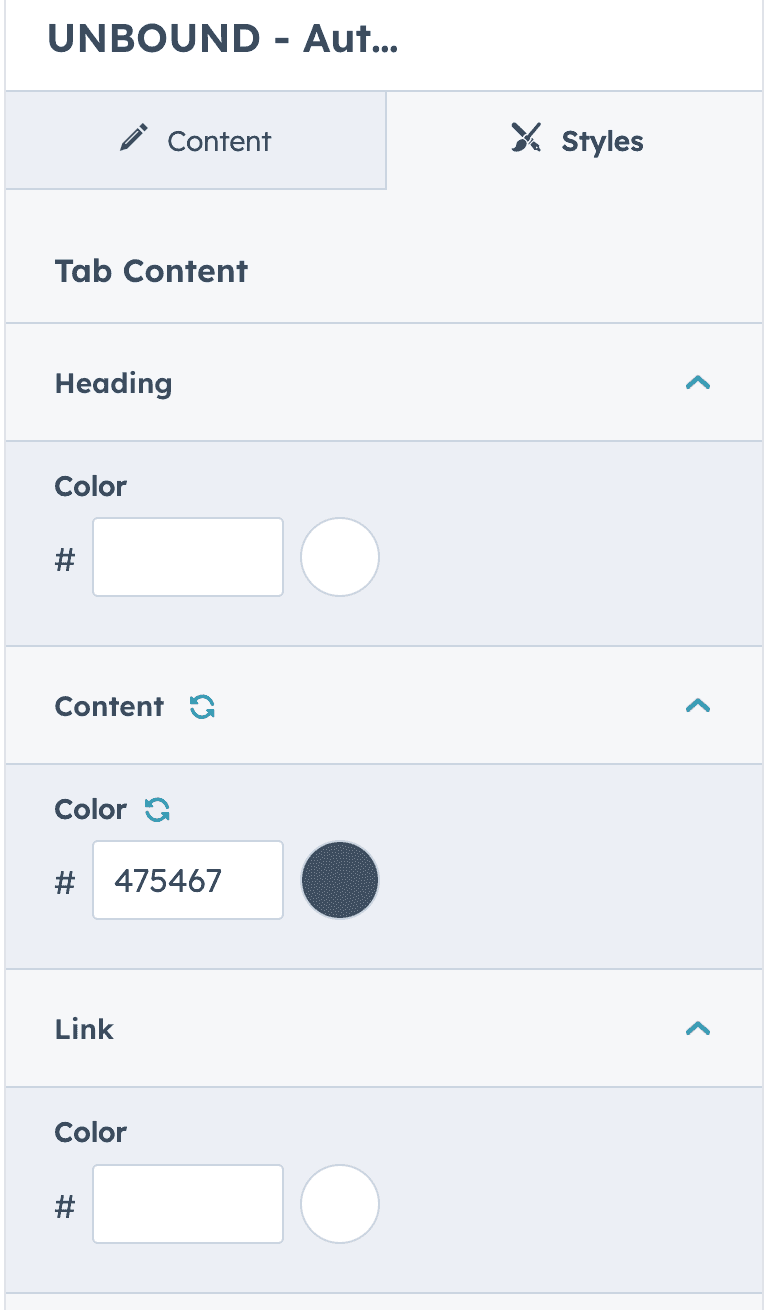This screenshot has width=764, height=1310.
Task: Open the Link color picker circle
Action: click(x=339, y=1203)
